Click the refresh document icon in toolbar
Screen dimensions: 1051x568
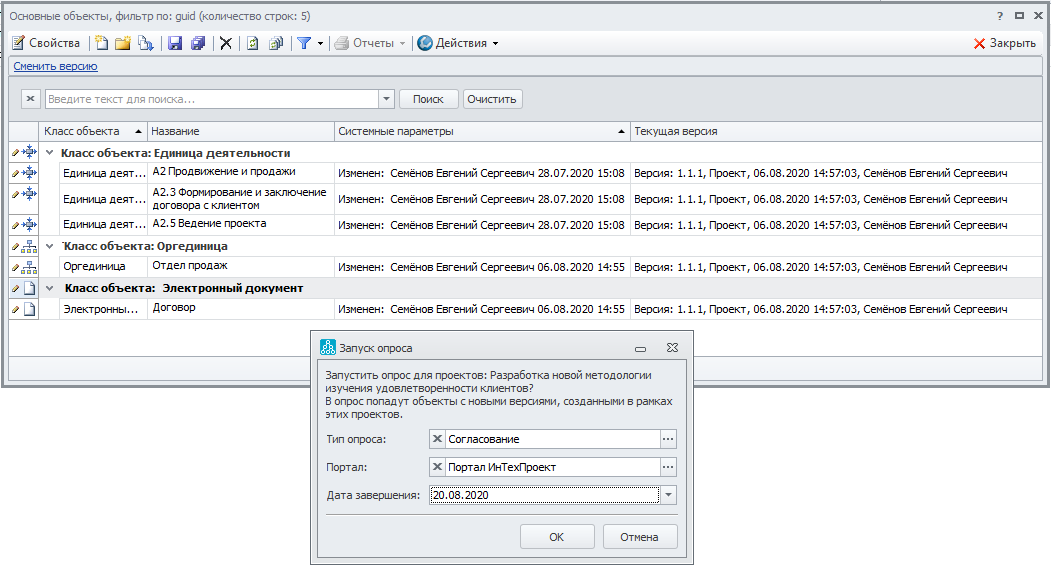pyautogui.click(x=253, y=43)
